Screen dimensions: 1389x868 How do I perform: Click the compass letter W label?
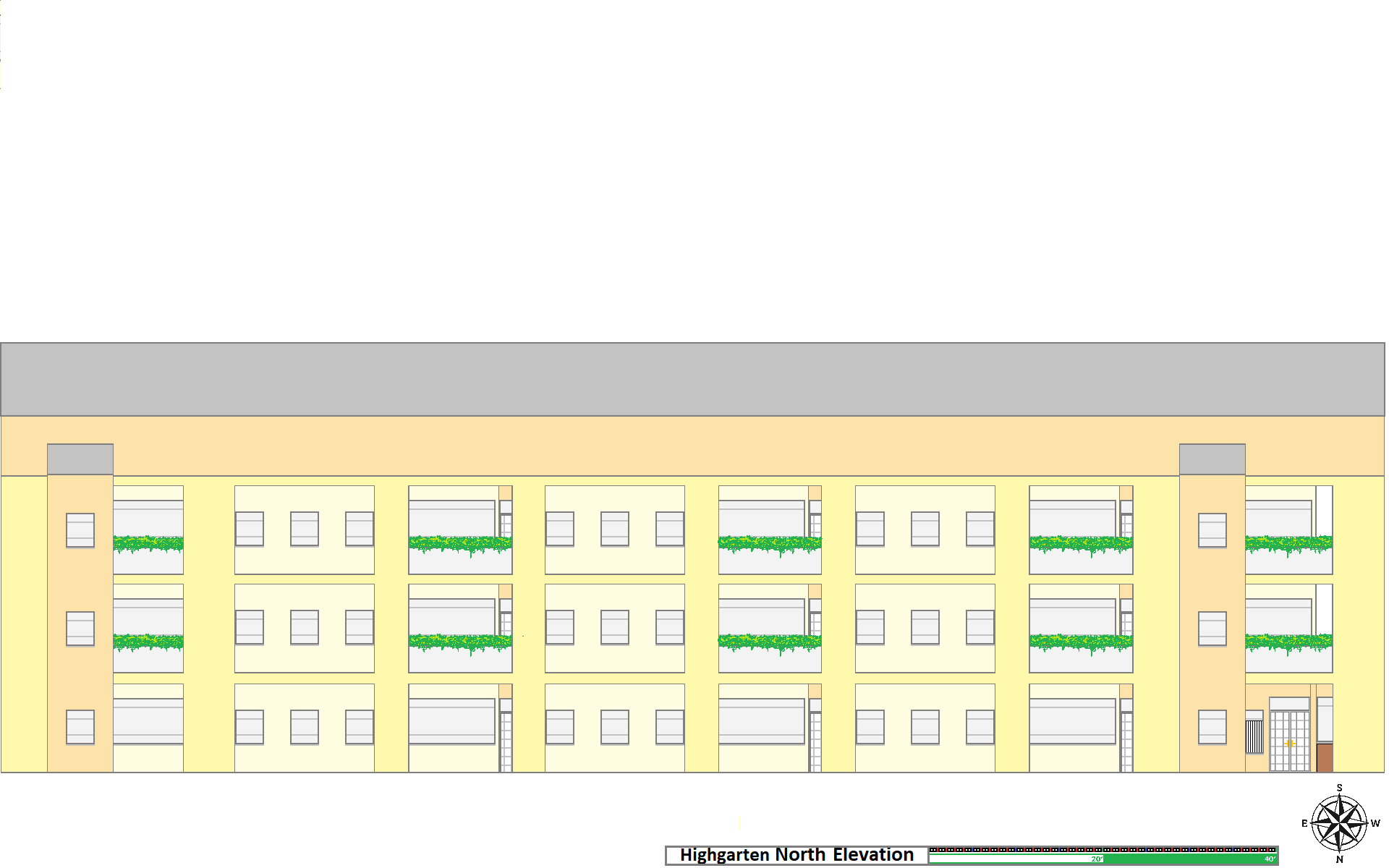1375,823
